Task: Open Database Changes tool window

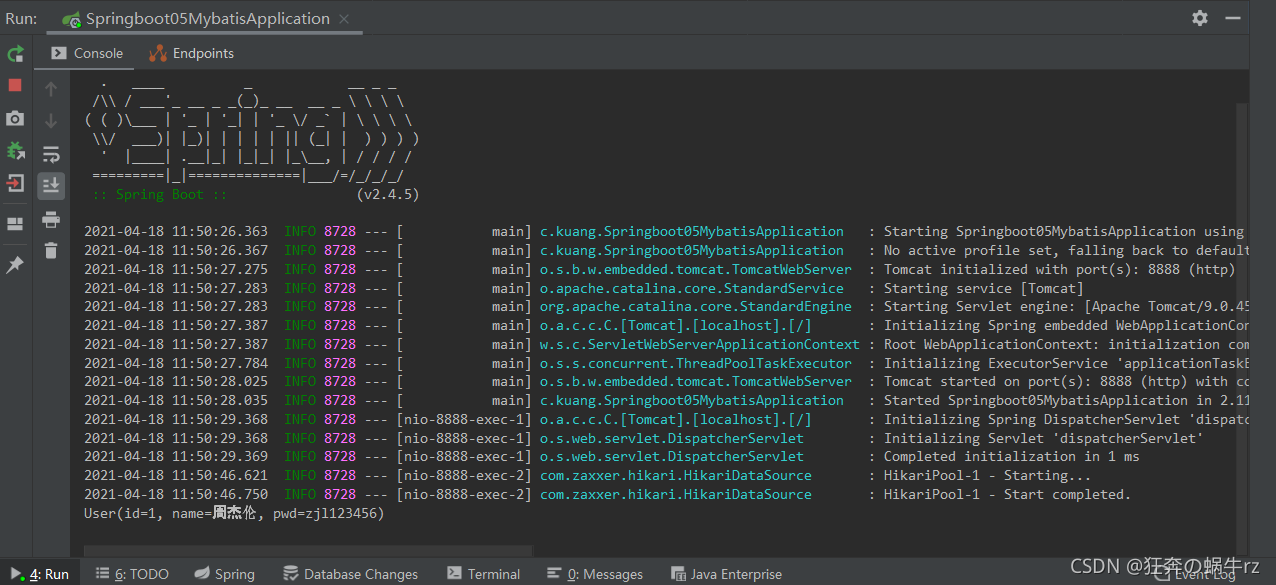Action: [x=350, y=574]
